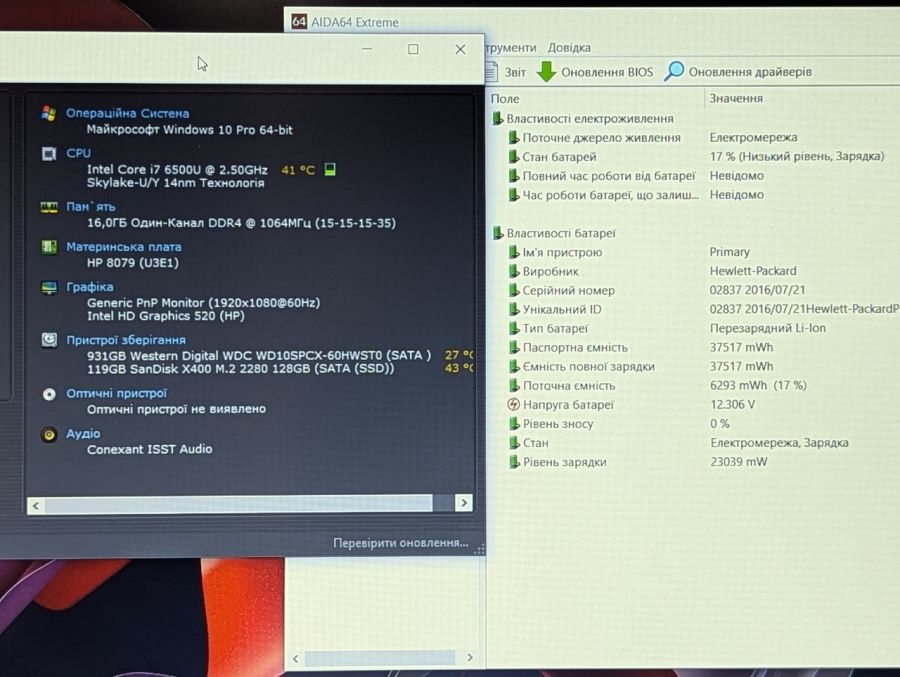Click left arrow of AIDA64 bottom scrollbar
This screenshot has height=677, width=900.
tap(296, 659)
